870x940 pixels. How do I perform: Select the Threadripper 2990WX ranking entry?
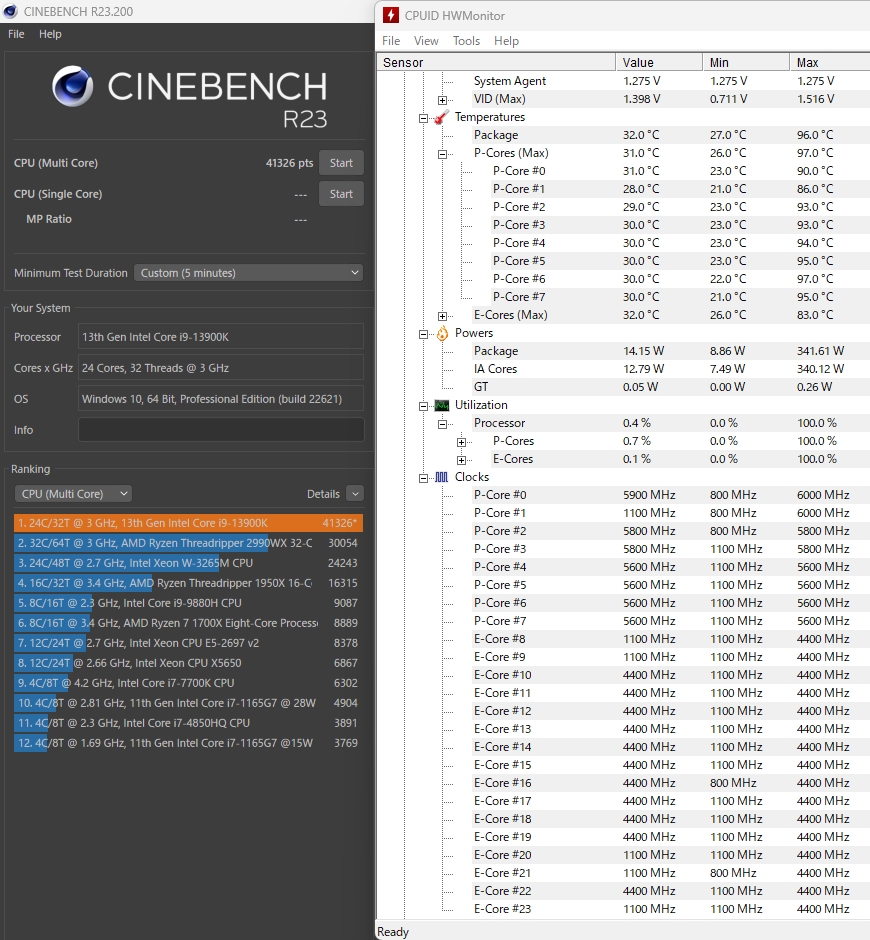click(188, 543)
